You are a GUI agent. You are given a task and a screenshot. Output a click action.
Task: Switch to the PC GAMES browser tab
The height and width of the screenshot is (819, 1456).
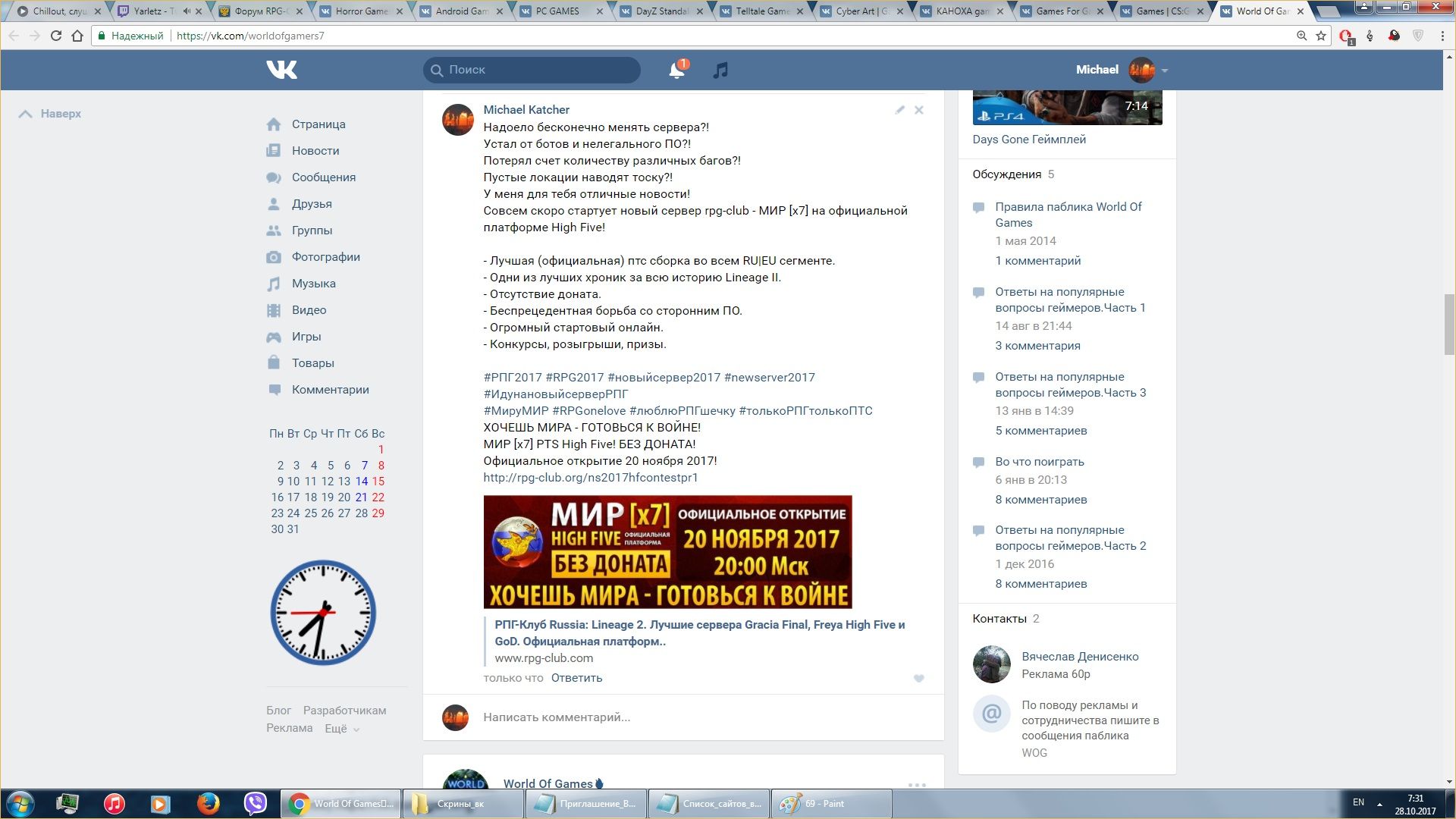557,11
